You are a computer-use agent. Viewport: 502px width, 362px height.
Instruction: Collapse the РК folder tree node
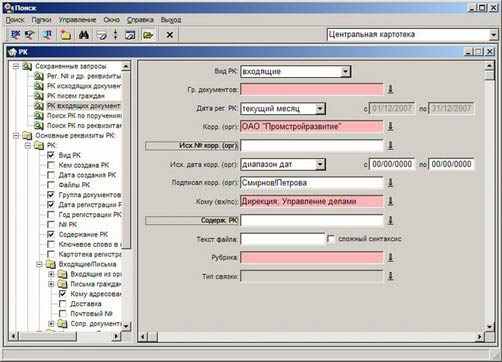(x=28, y=145)
